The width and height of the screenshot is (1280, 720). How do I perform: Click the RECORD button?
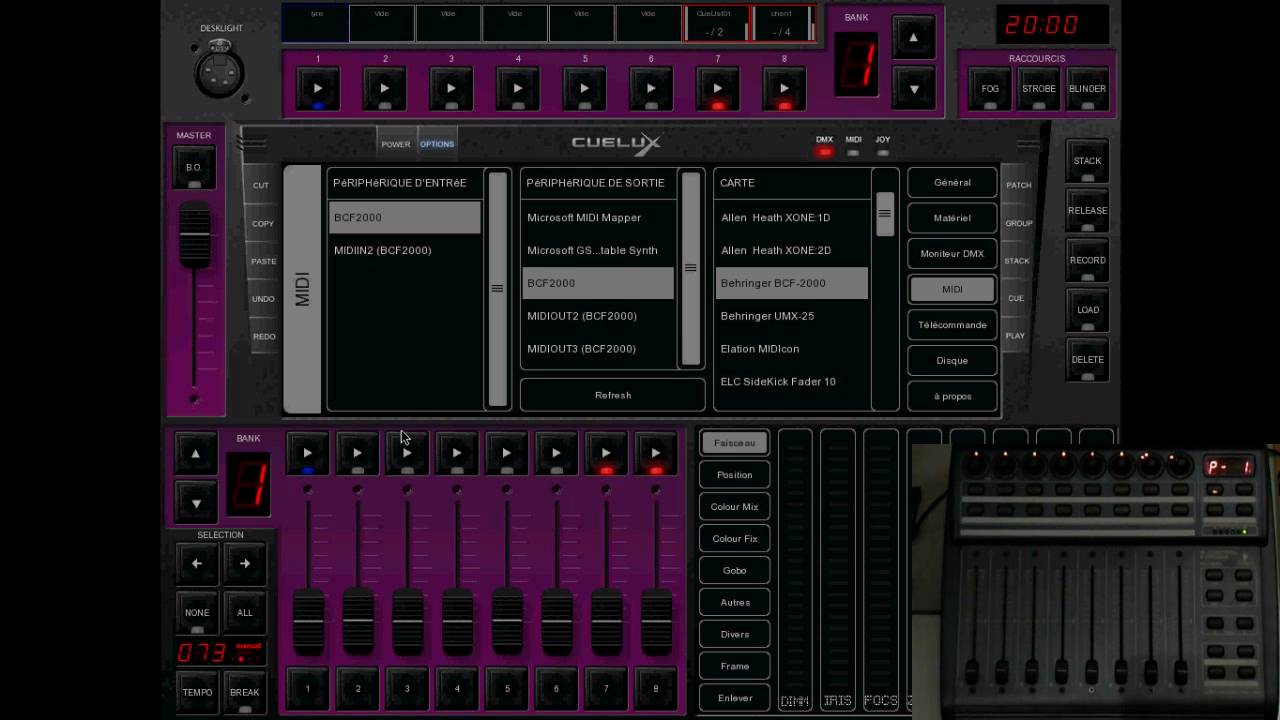tap(1087, 260)
